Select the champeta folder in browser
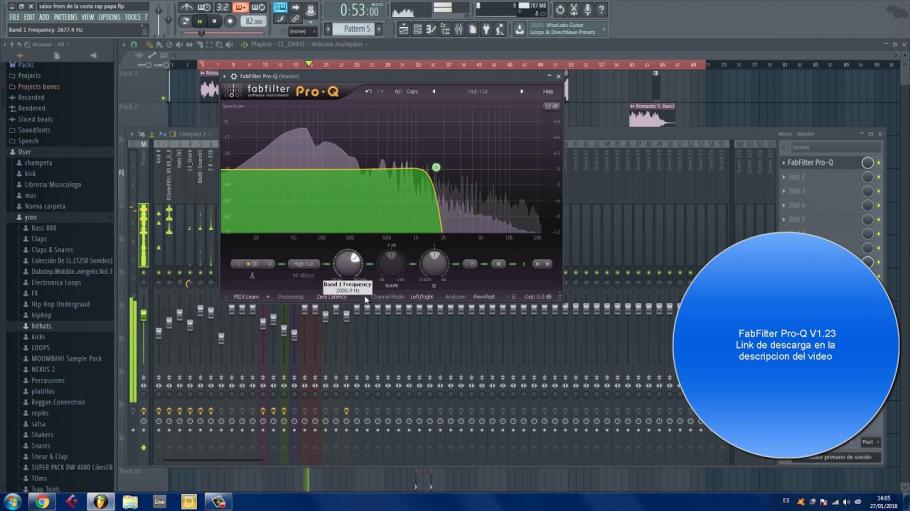 point(38,163)
